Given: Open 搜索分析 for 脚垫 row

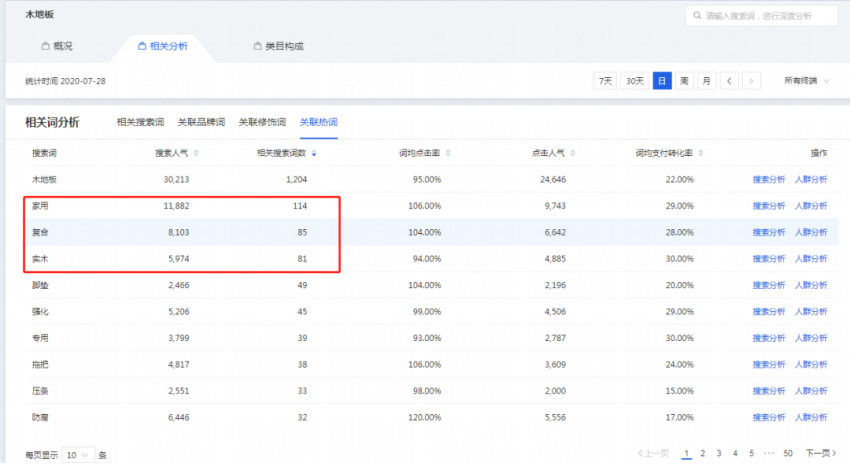Looking at the screenshot, I should [x=769, y=285].
